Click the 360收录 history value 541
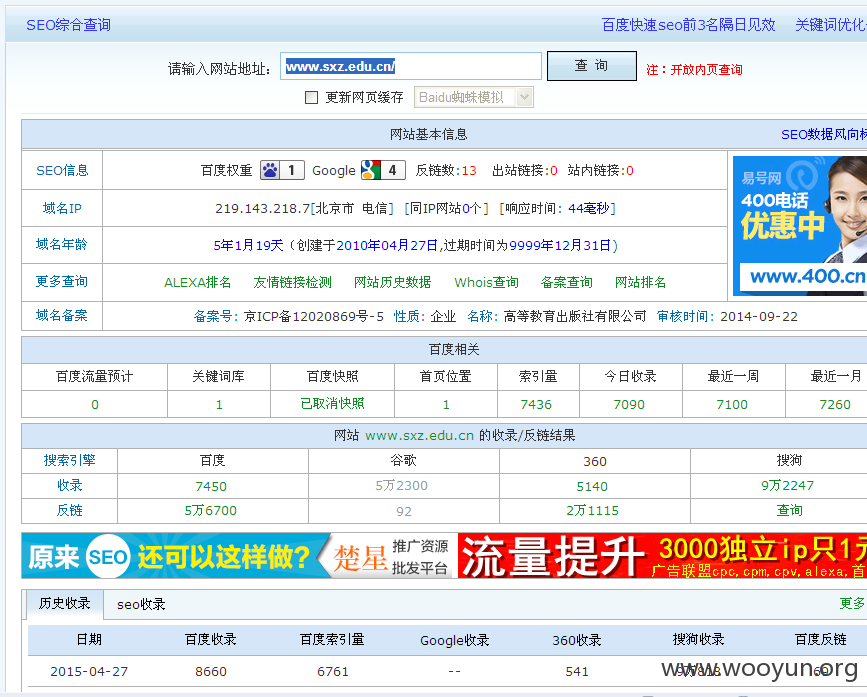The height and width of the screenshot is (697, 867). [x=577, y=672]
